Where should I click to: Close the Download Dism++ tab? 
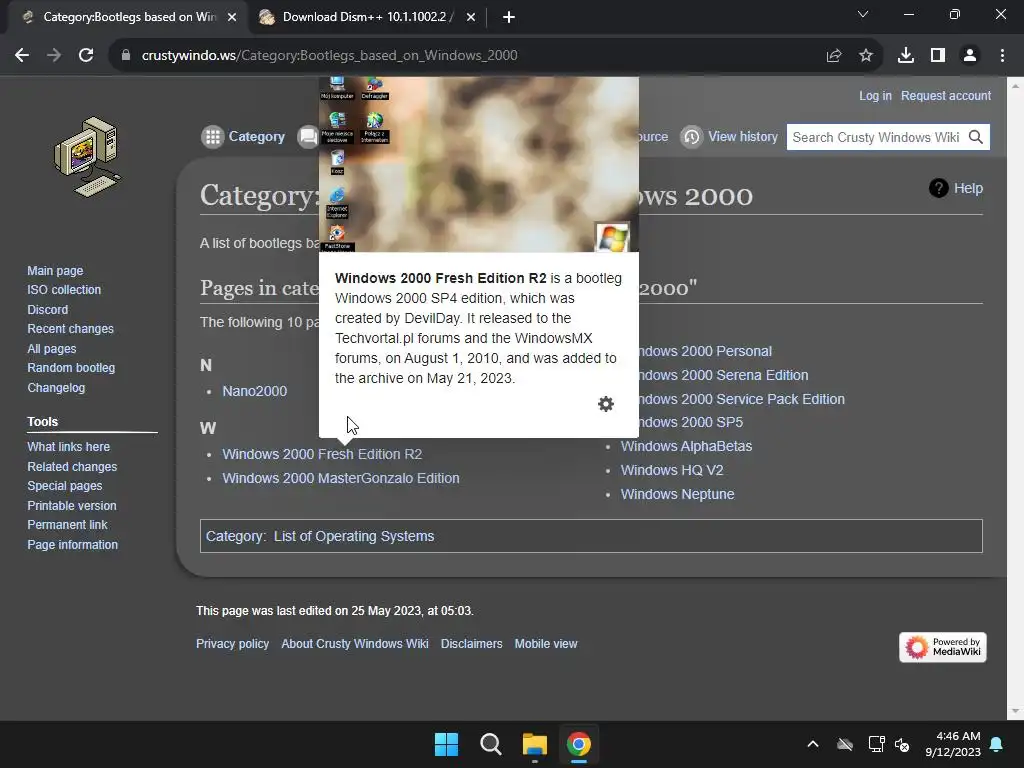click(x=471, y=17)
